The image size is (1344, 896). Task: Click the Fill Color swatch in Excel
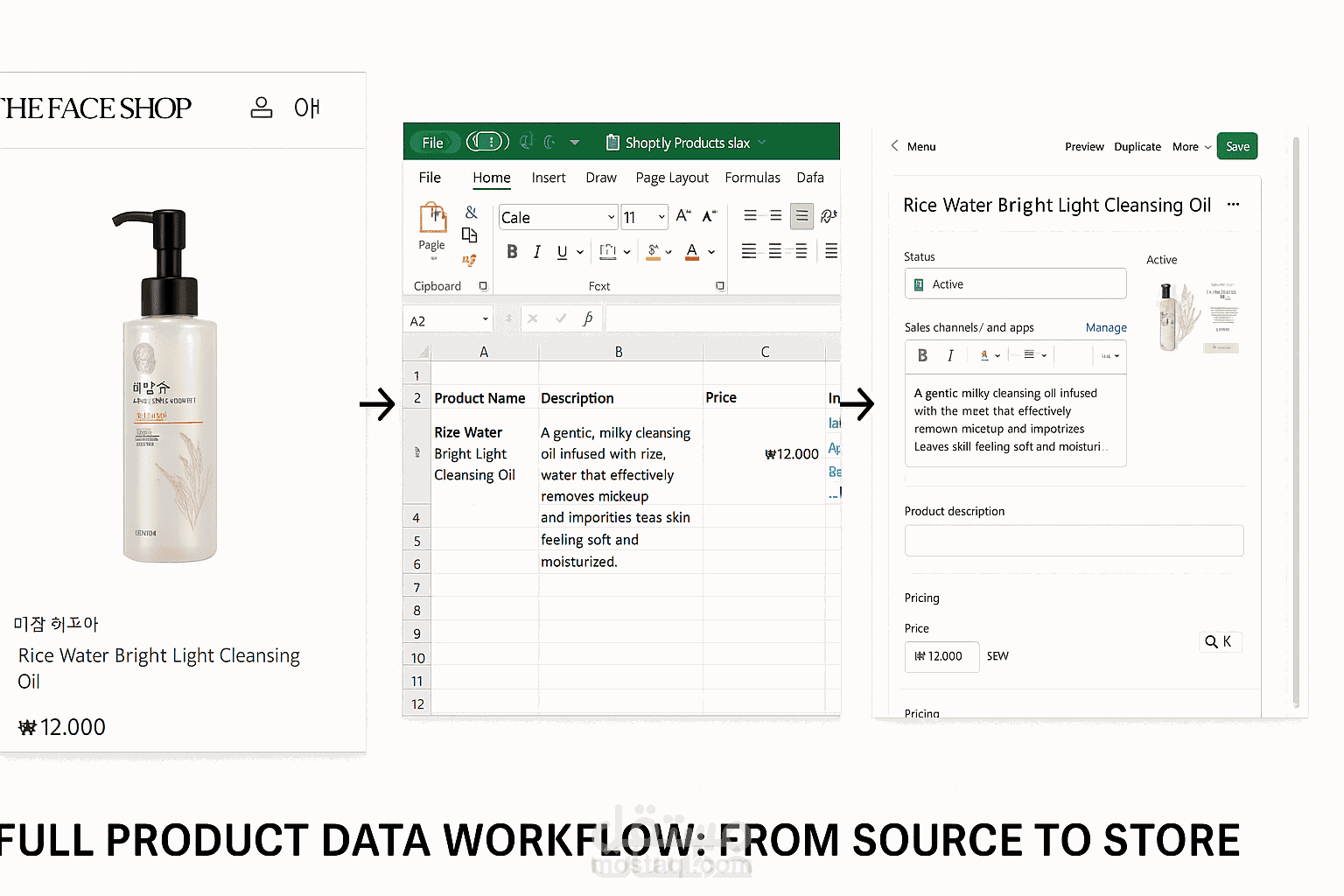(x=653, y=252)
